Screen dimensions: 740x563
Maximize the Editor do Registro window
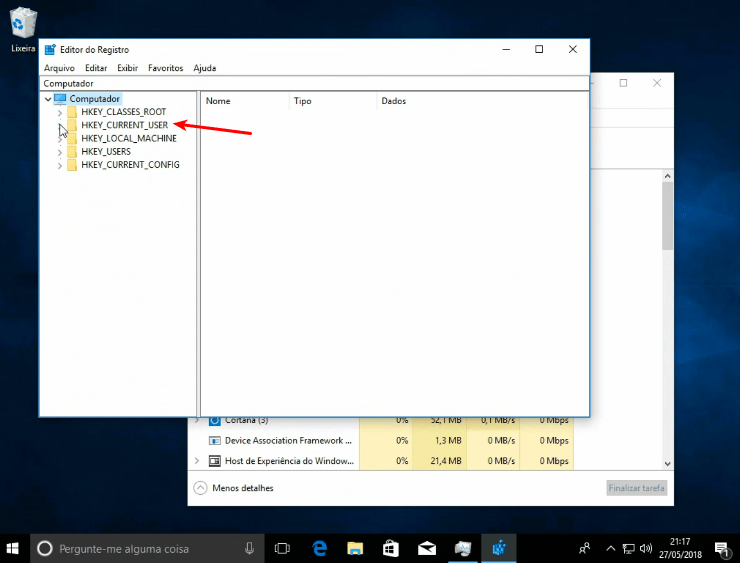pyautogui.click(x=539, y=50)
